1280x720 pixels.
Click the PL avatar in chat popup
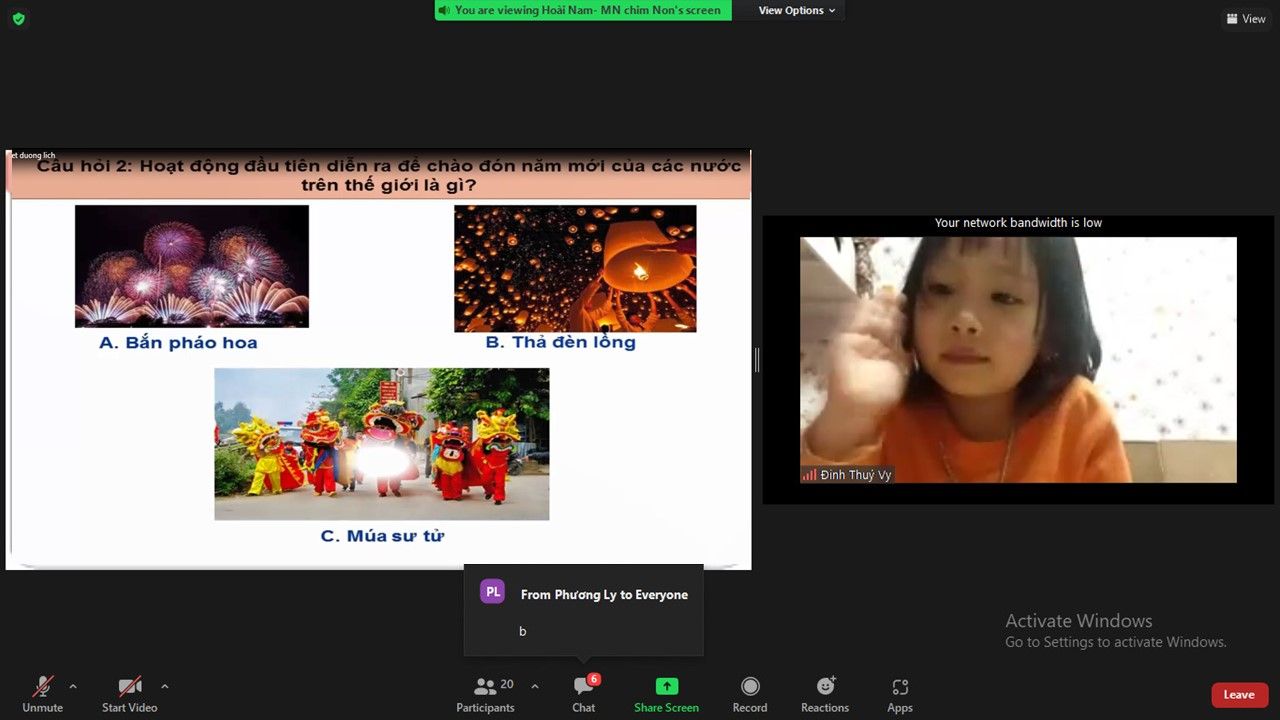[493, 592]
